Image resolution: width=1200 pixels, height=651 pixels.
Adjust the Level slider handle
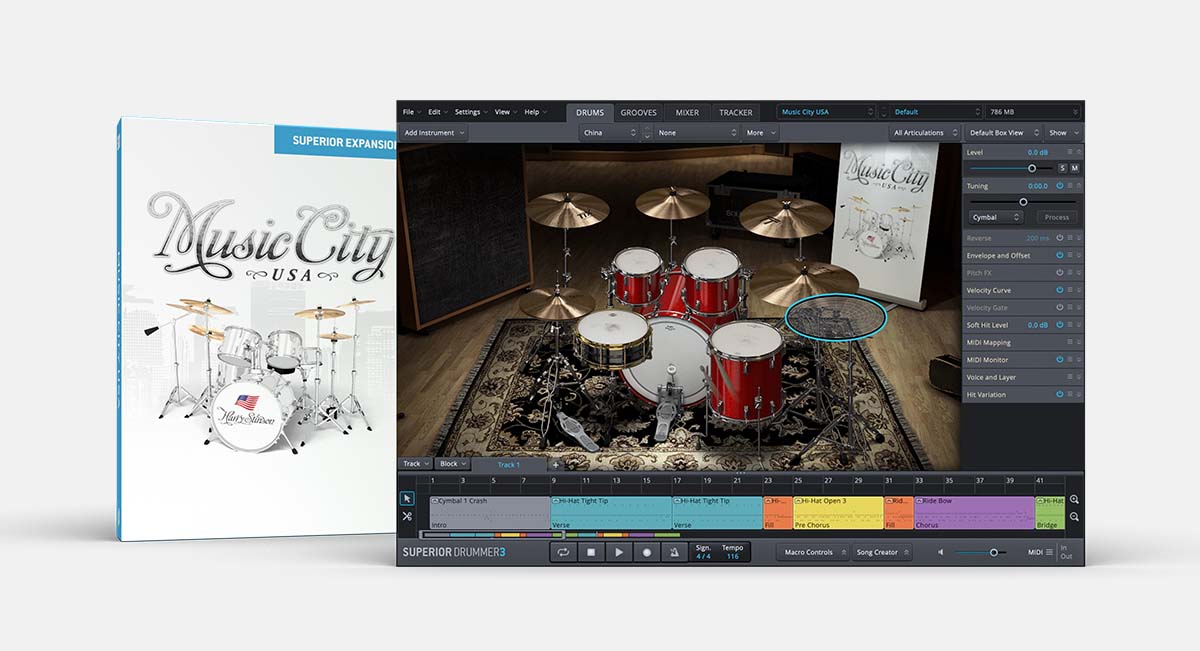(x=1032, y=168)
